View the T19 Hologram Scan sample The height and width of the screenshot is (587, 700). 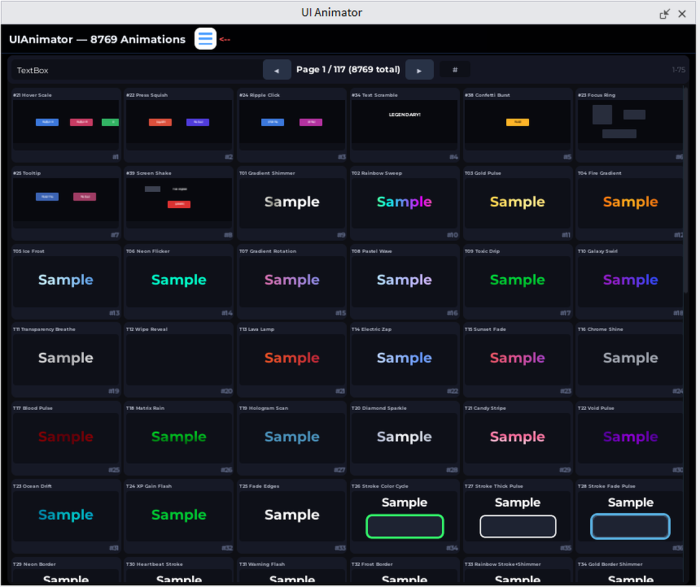[x=292, y=437]
